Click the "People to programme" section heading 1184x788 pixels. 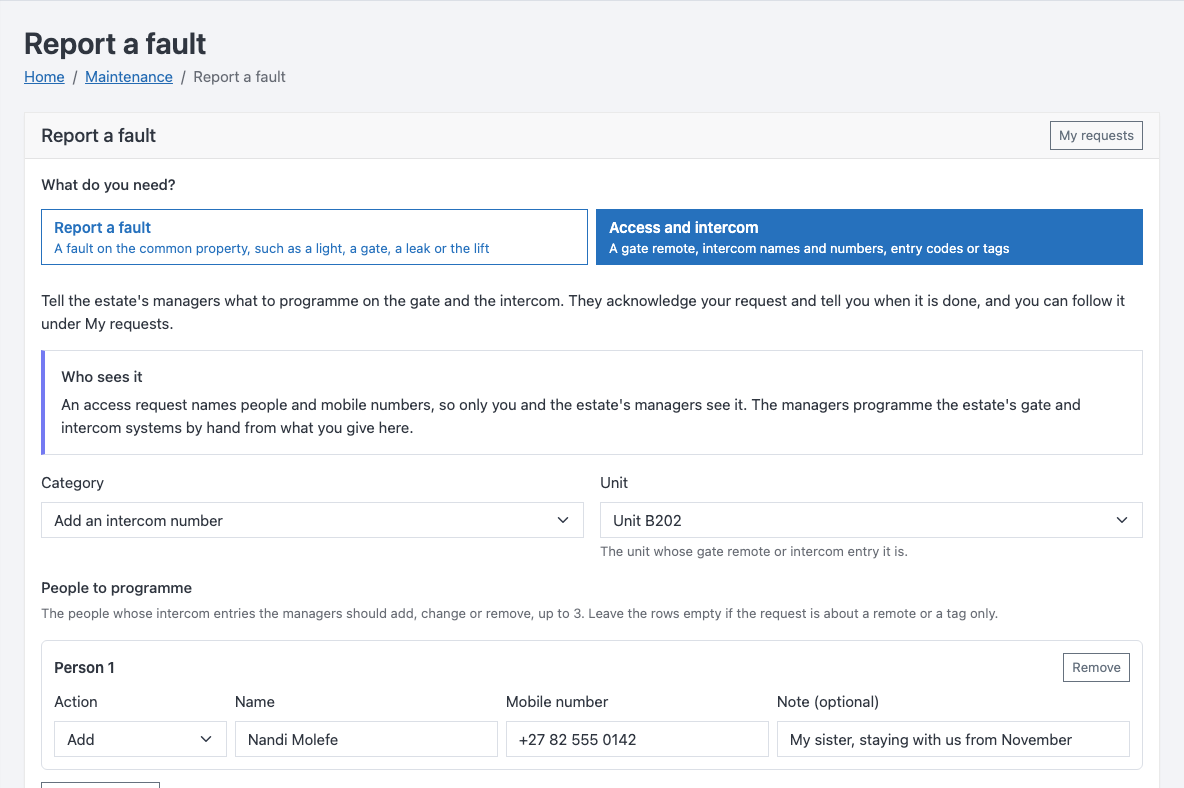pyautogui.click(x=116, y=588)
